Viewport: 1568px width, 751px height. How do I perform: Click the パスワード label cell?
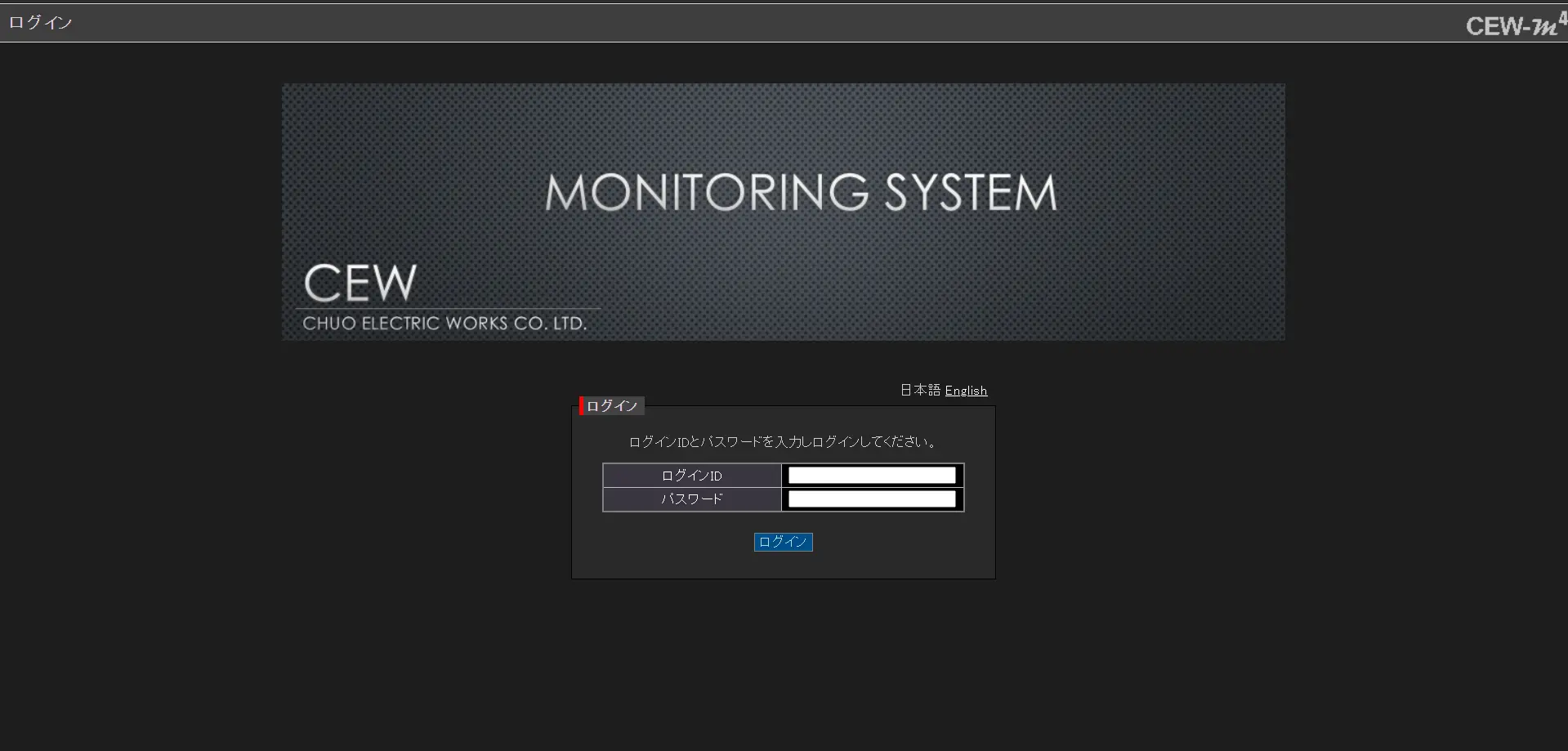pos(692,499)
